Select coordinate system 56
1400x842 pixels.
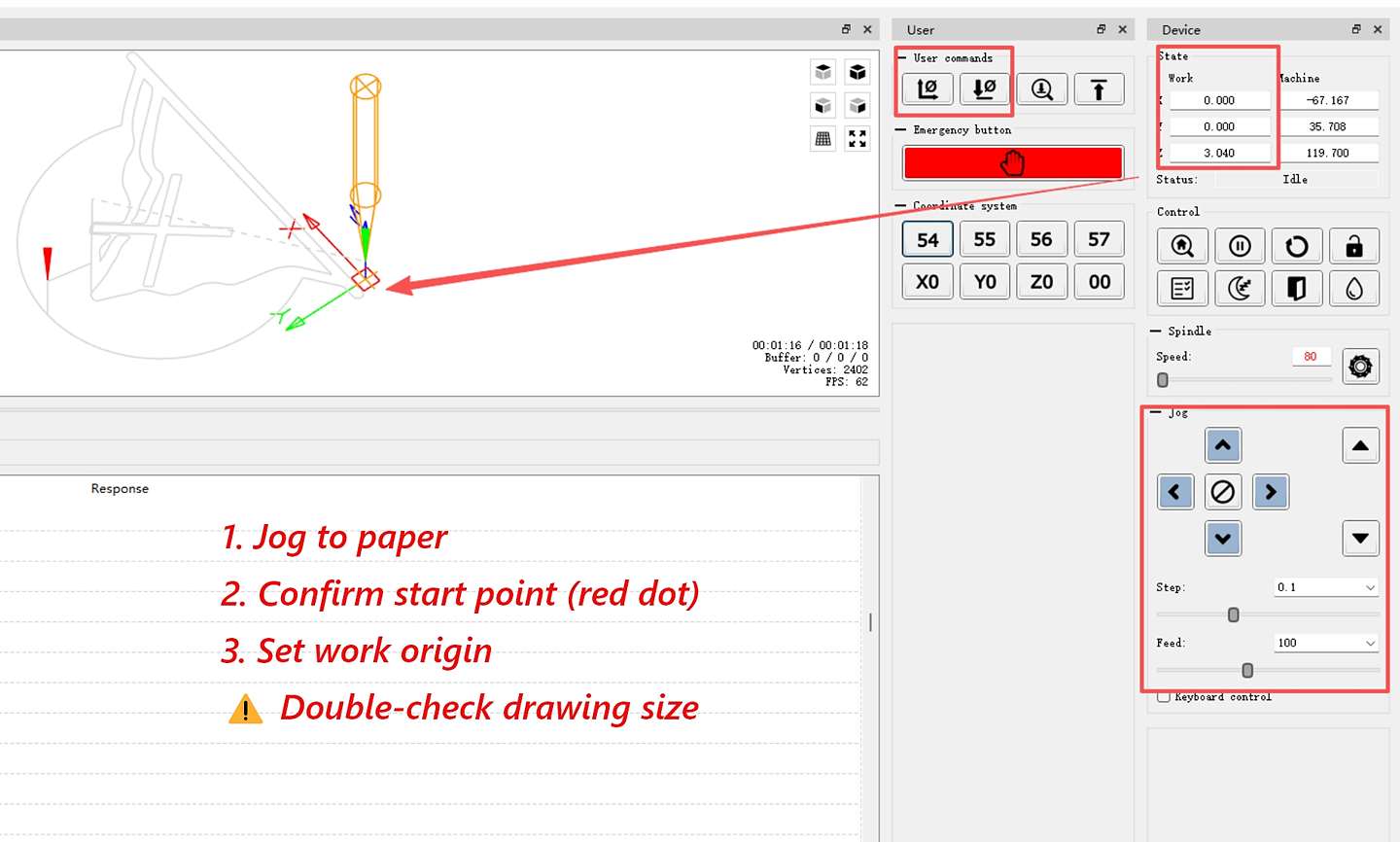[x=1041, y=239]
